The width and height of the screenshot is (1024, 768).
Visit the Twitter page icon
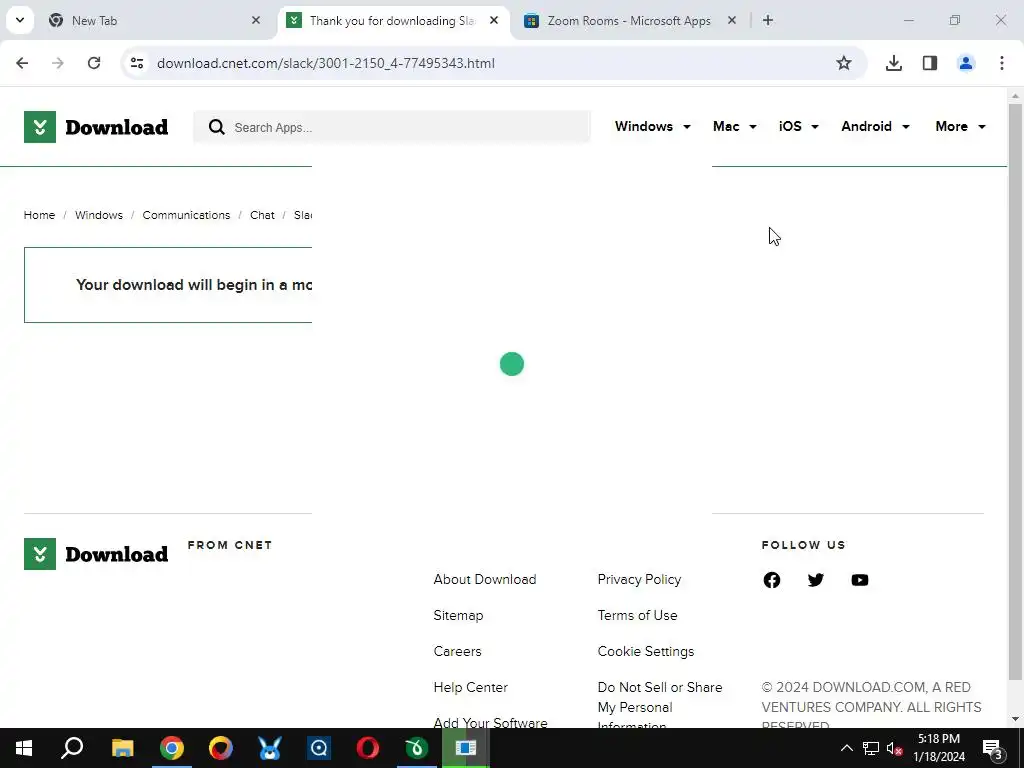coord(816,580)
